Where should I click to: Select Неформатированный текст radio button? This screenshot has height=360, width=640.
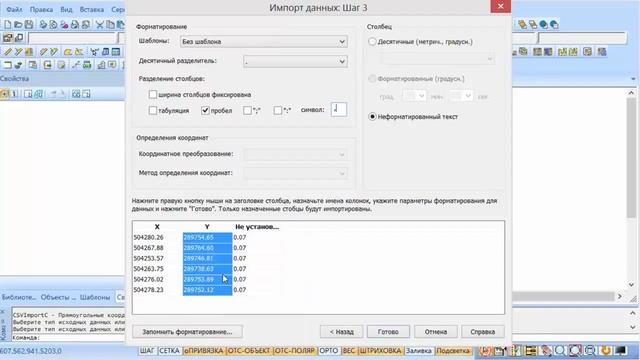(372, 117)
